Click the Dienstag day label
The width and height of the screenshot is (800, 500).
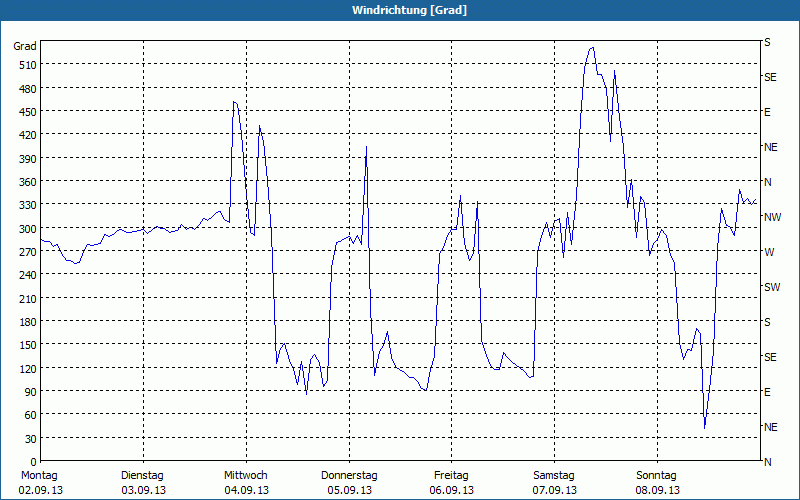[142, 476]
